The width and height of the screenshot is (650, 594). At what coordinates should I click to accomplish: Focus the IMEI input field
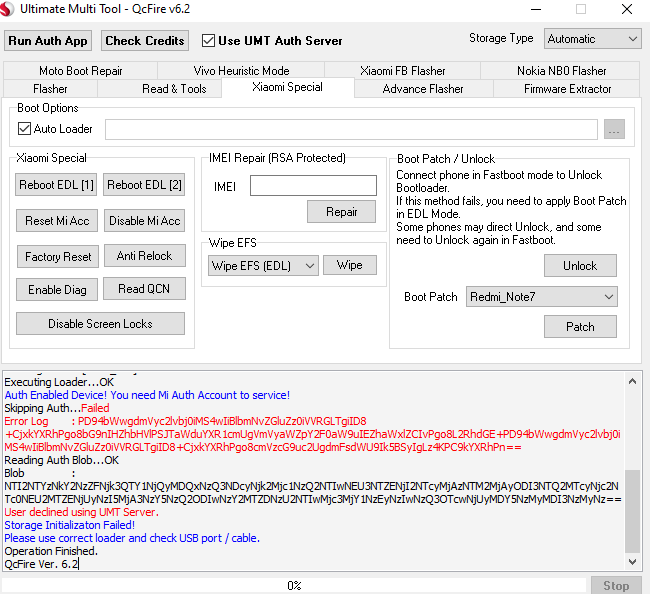tap(313, 185)
